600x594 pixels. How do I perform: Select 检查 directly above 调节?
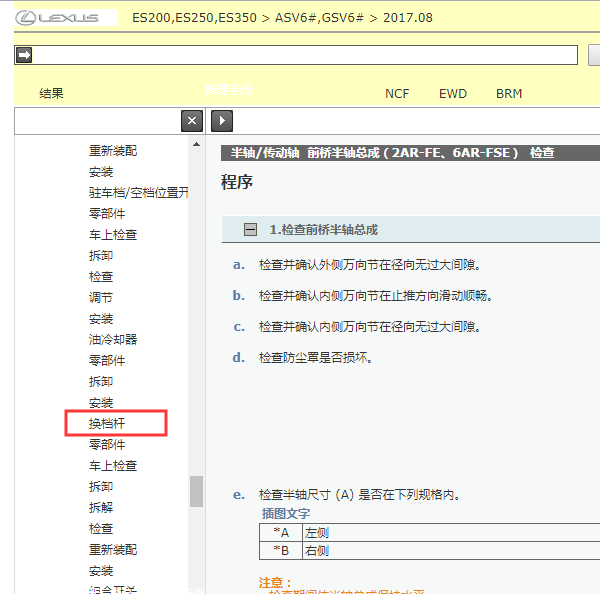[101, 276]
